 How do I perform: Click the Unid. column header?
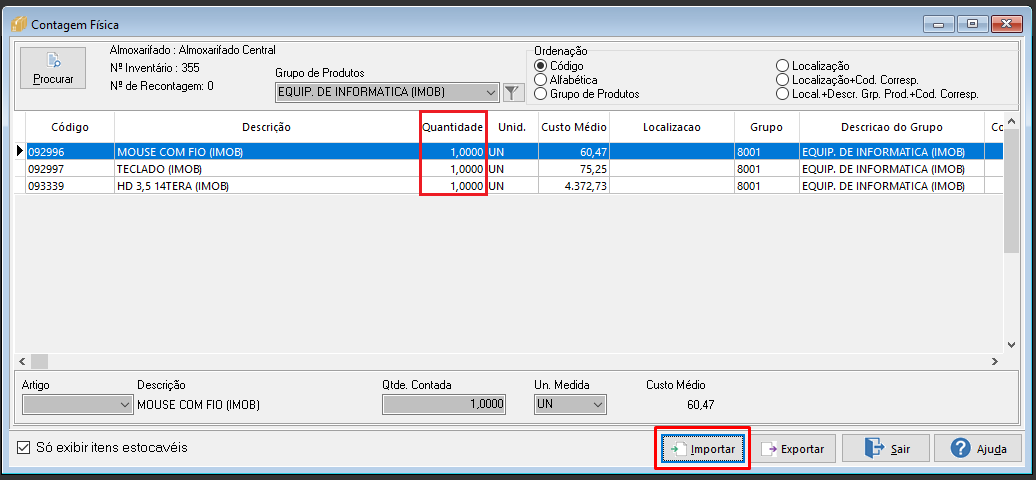512,127
